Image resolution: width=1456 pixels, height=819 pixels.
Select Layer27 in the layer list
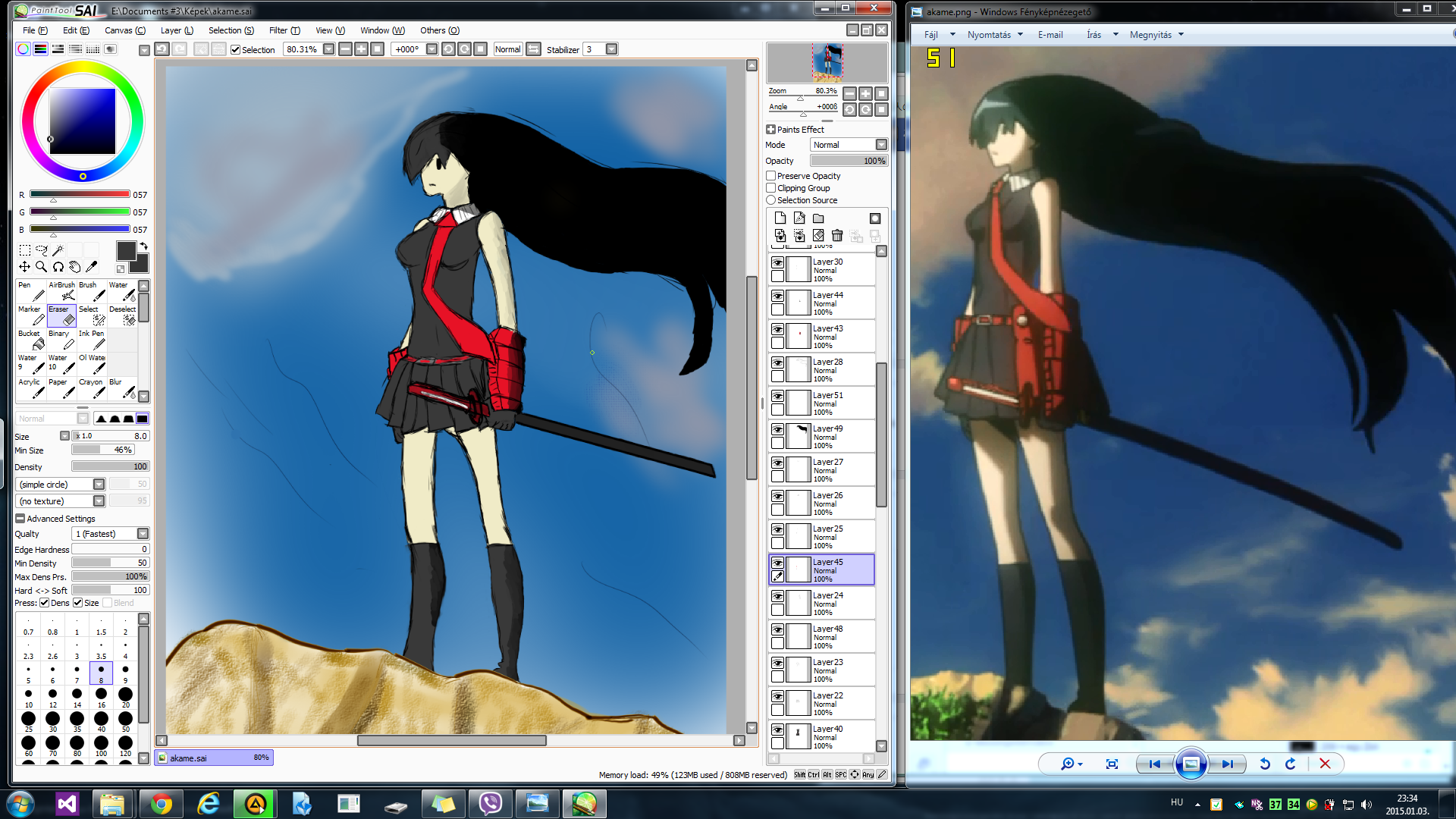pos(822,470)
